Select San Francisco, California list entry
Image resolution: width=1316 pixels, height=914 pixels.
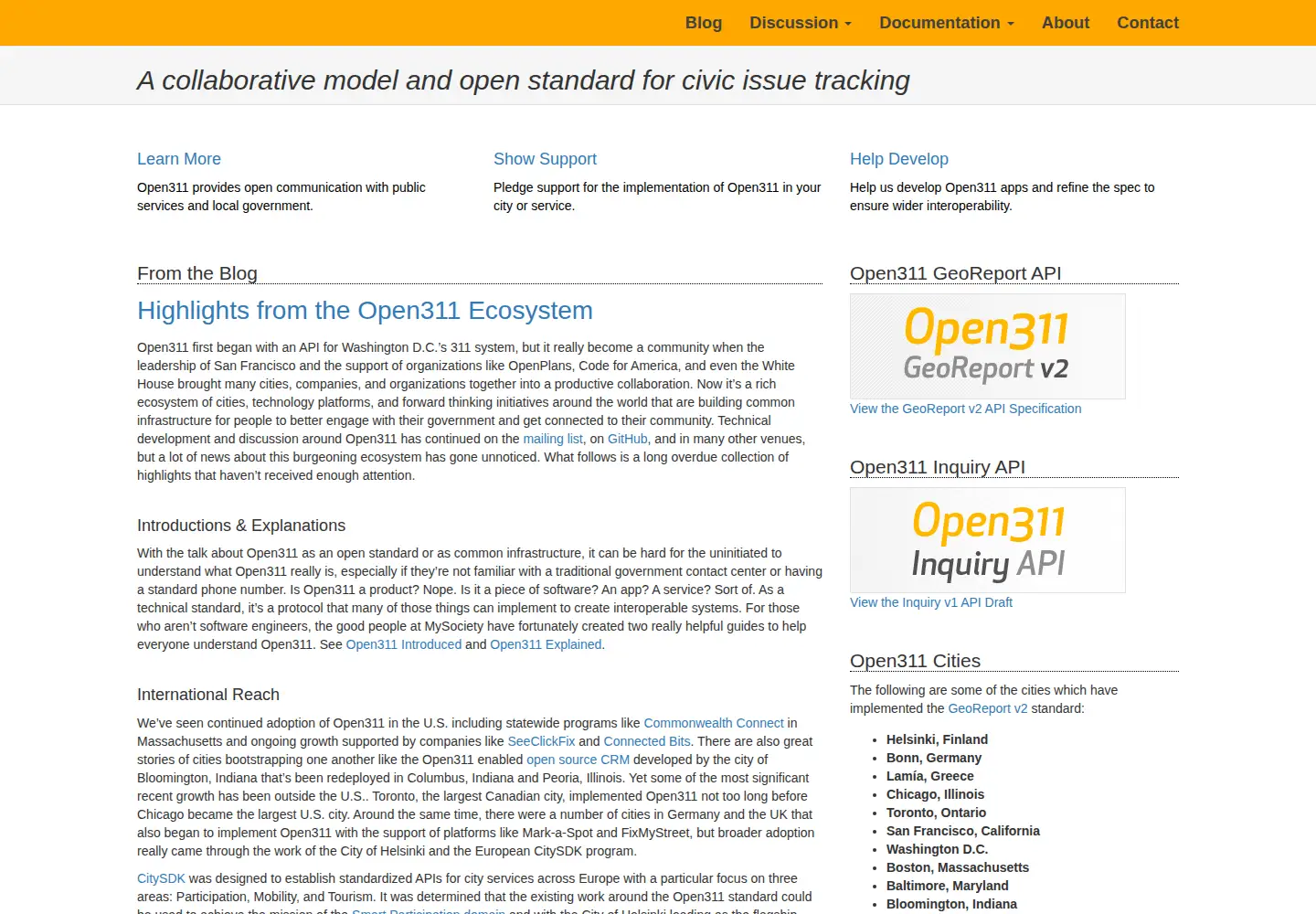click(x=963, y=831)
